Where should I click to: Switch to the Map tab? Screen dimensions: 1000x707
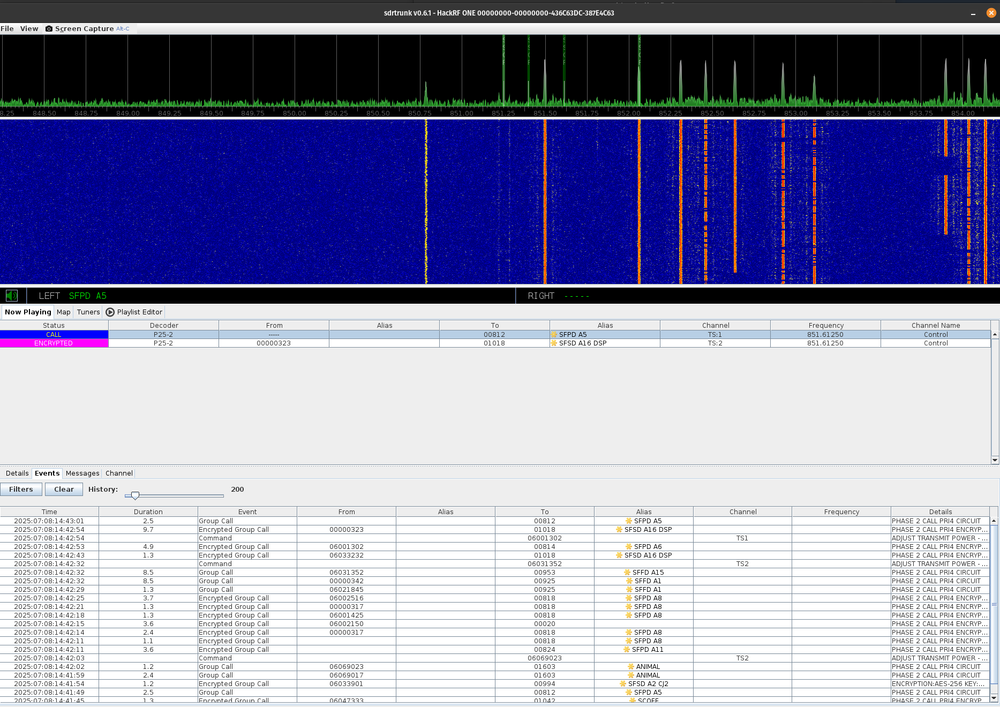tap(63, 311)
